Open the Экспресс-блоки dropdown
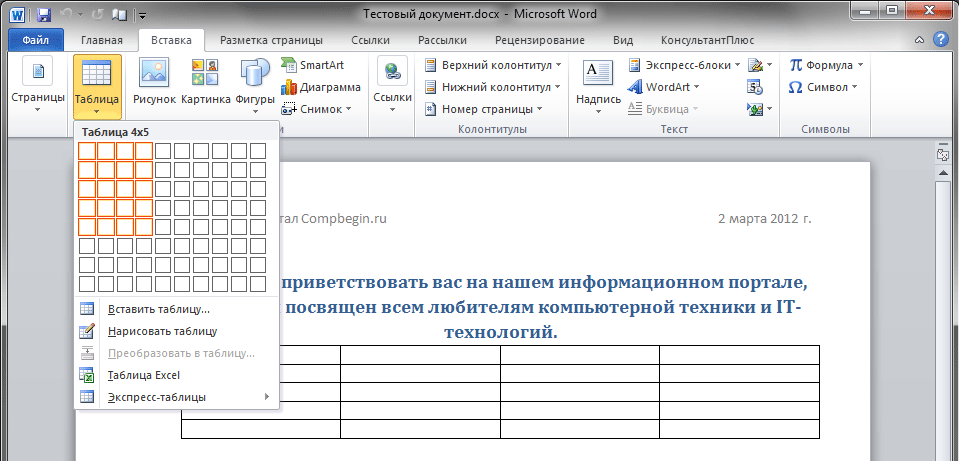This screenshot has width=959, height=461. tap(684, 65)
